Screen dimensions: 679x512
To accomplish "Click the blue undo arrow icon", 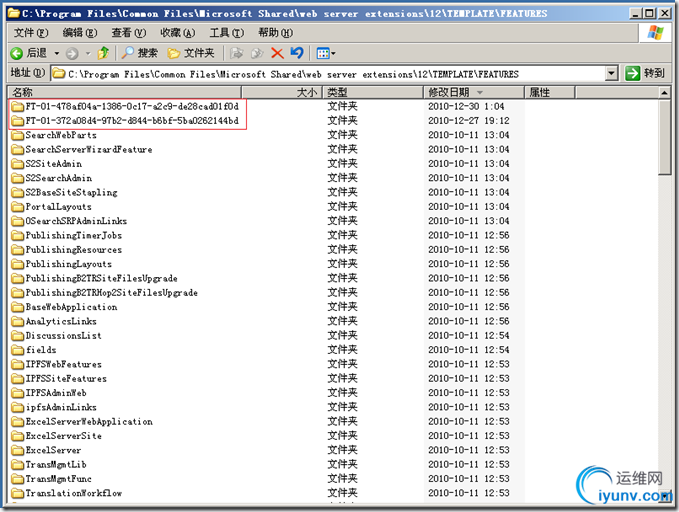I will 297,53.
